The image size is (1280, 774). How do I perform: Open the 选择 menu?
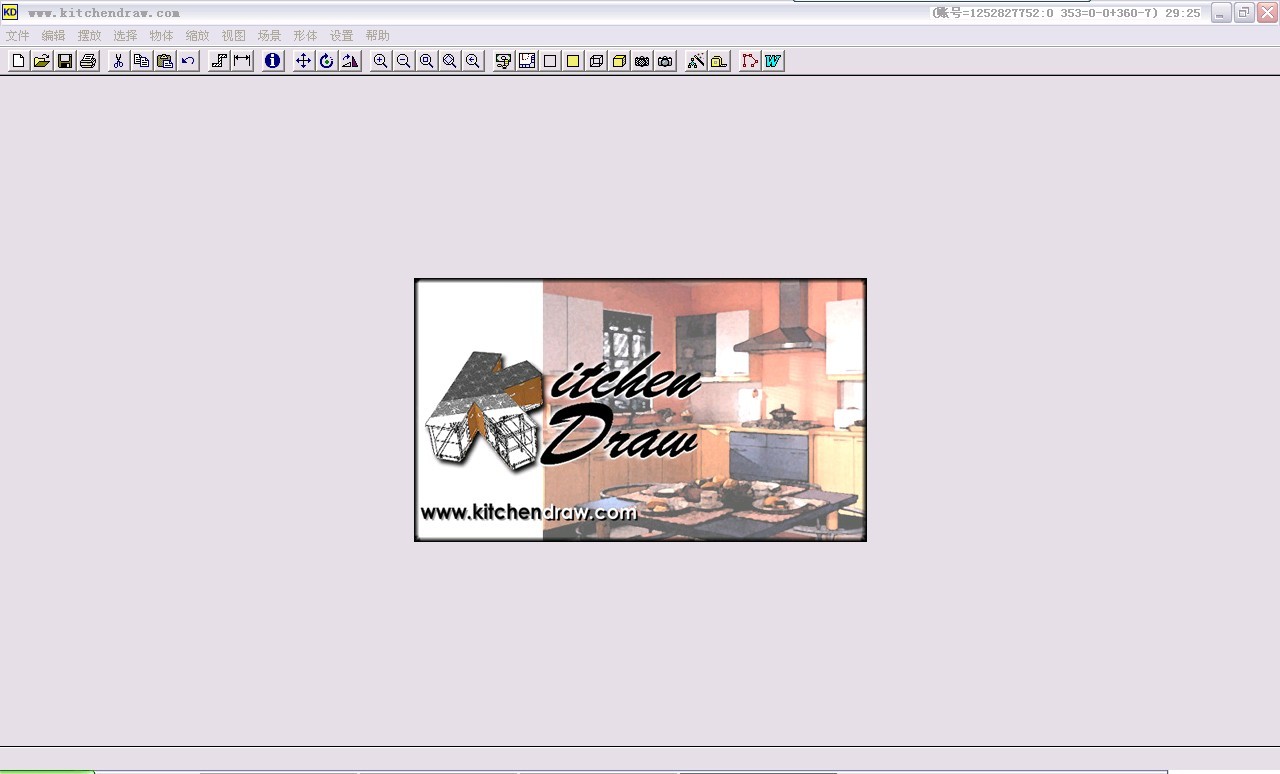(x=125, y=36)
